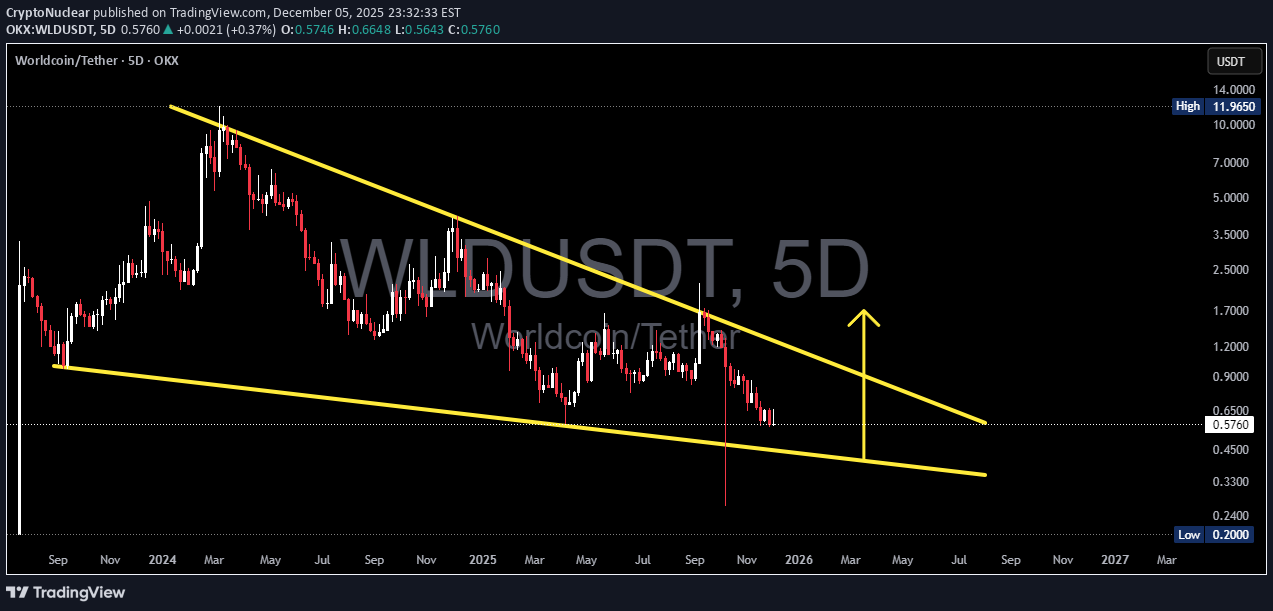The width and height of the screenshot is (1273, 611).
Task: Click the 1.7000 price axis label
Action: pos(1229,310)
